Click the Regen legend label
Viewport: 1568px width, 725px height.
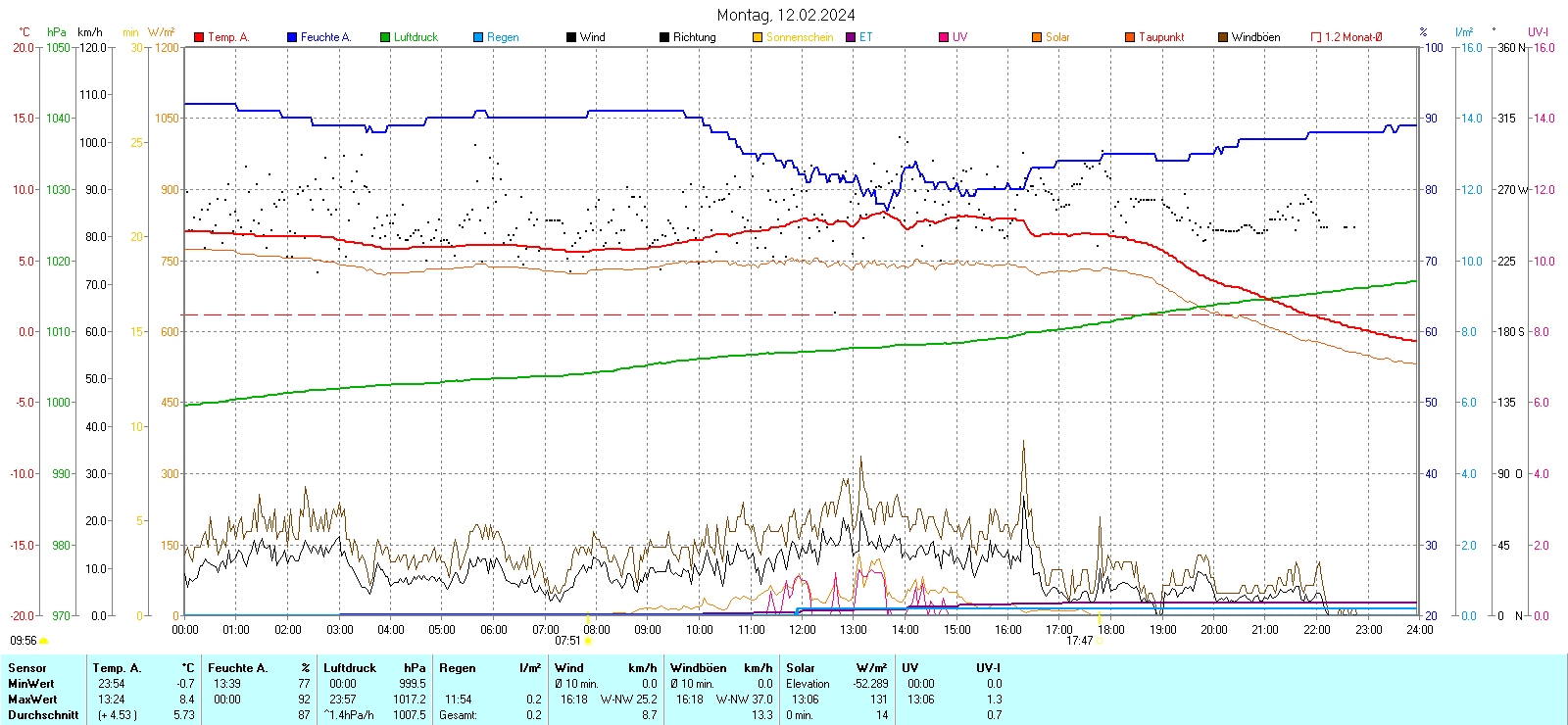pos(503,37)
